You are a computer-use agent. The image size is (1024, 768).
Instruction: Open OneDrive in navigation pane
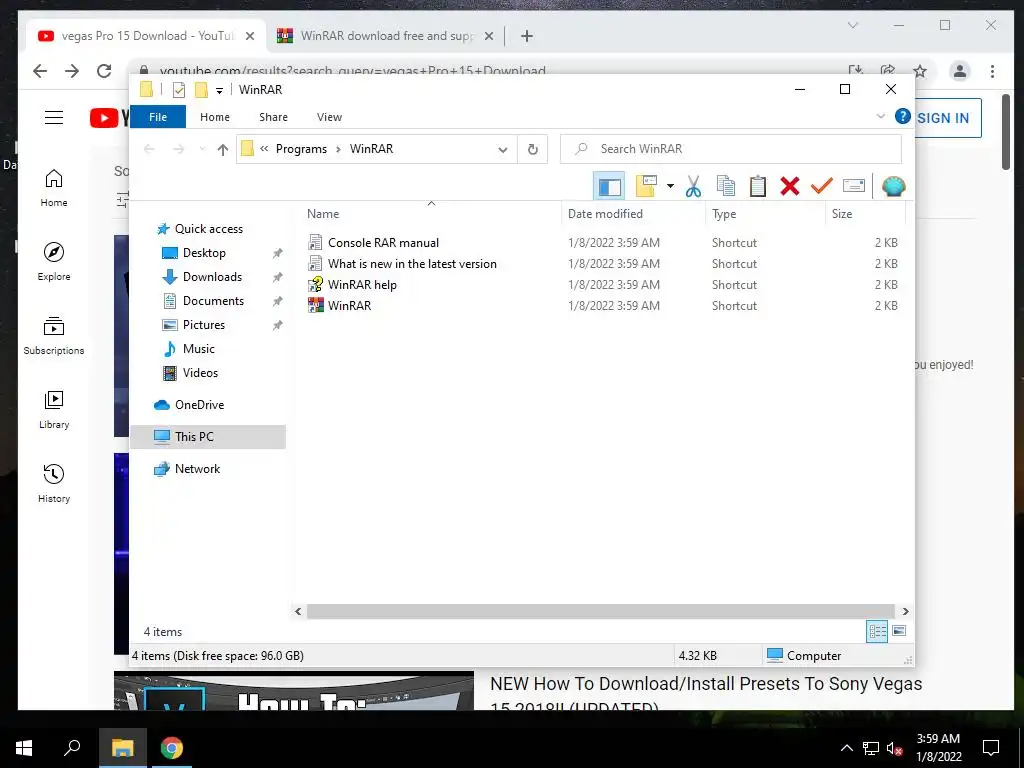[199, 405]
